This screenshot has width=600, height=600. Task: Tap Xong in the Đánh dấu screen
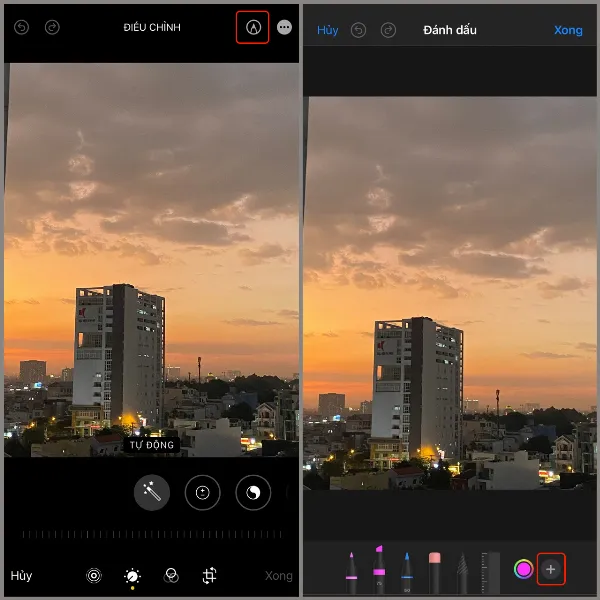point(568,30)
